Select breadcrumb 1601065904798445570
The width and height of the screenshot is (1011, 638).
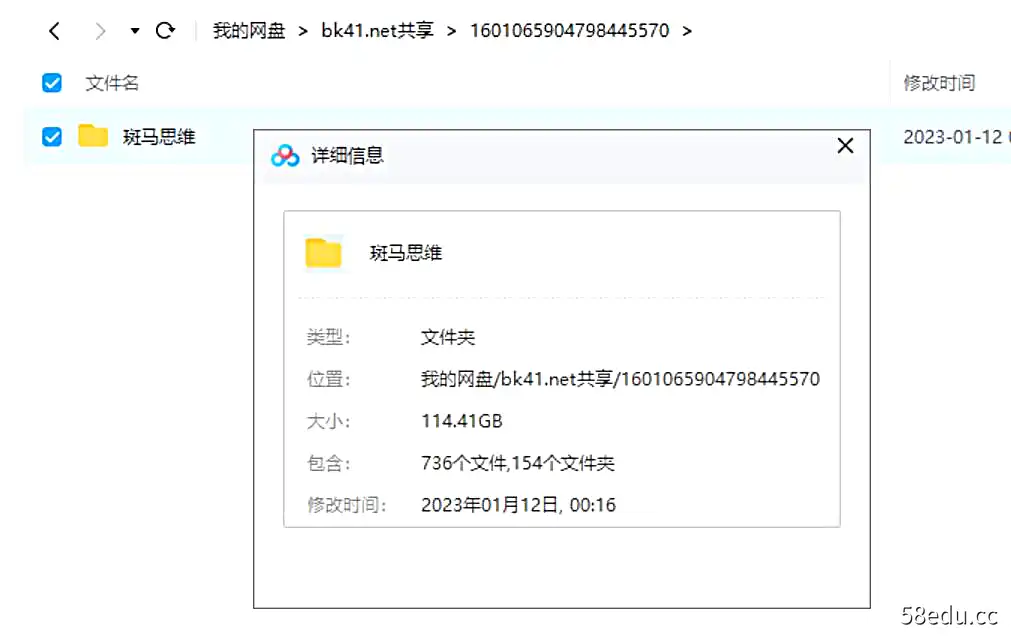pyautogui.click(x=569, y=30)
